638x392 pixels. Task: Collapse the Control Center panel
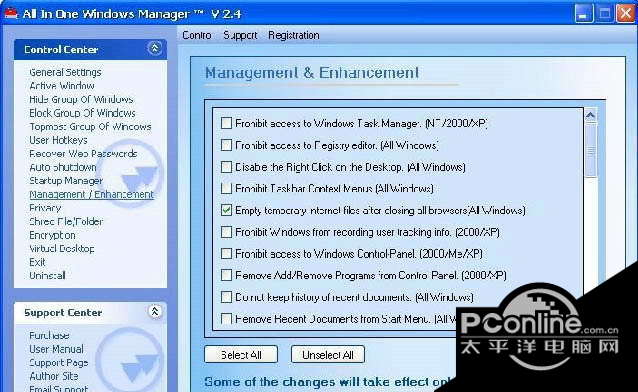point(154,48)
